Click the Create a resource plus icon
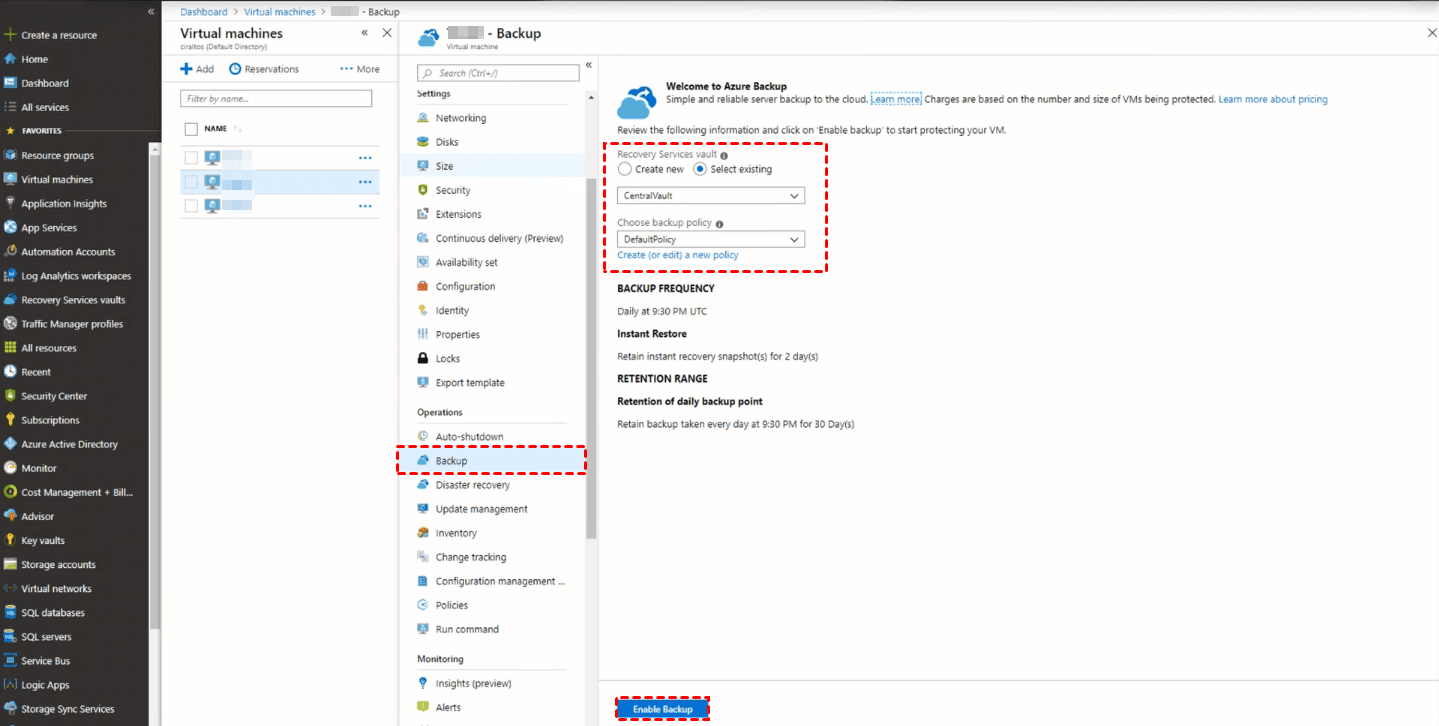Screen dimensions: 1439x726 [10, 35]
